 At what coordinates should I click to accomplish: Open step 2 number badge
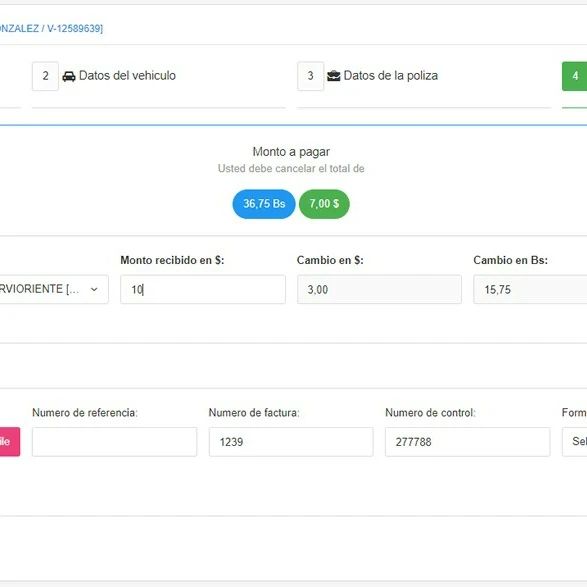pyautogui.click(x=45, y=76)
